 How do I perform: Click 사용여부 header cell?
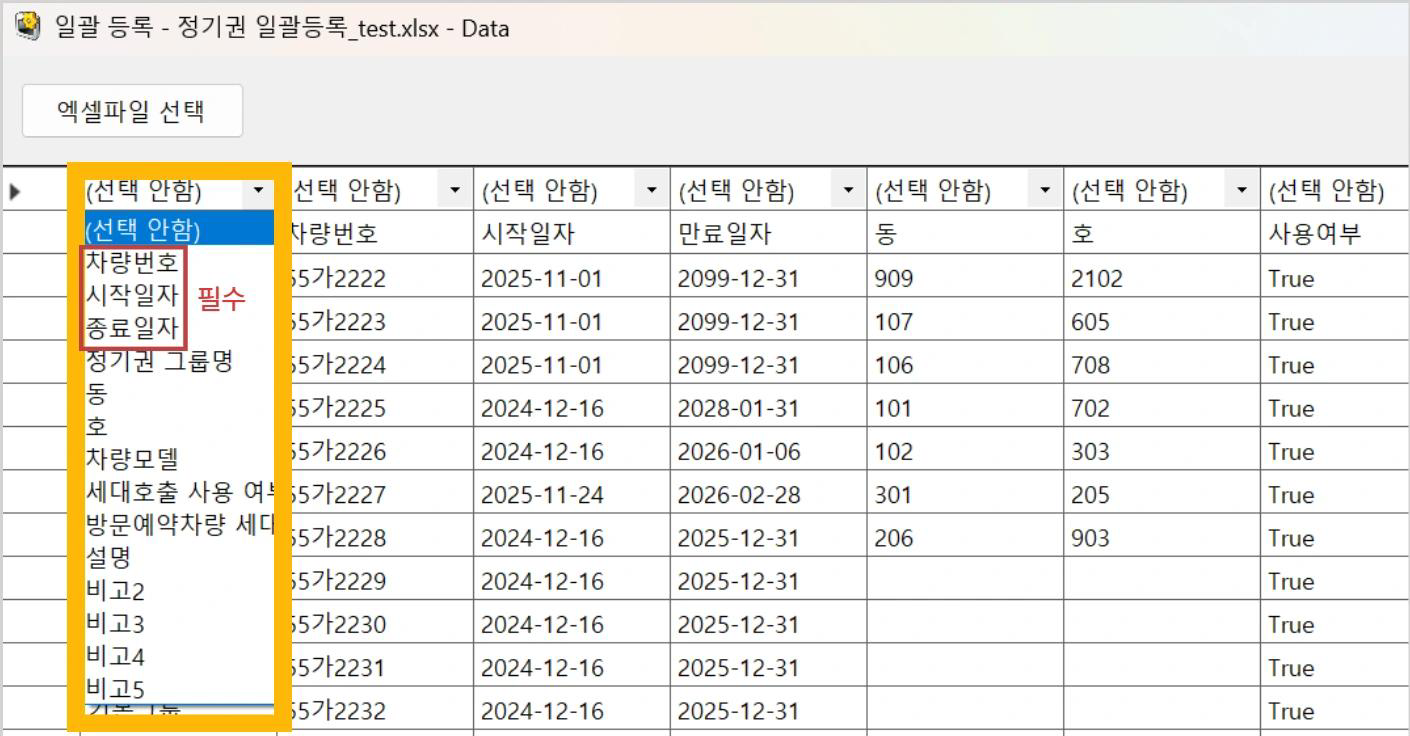(1336, 233)
